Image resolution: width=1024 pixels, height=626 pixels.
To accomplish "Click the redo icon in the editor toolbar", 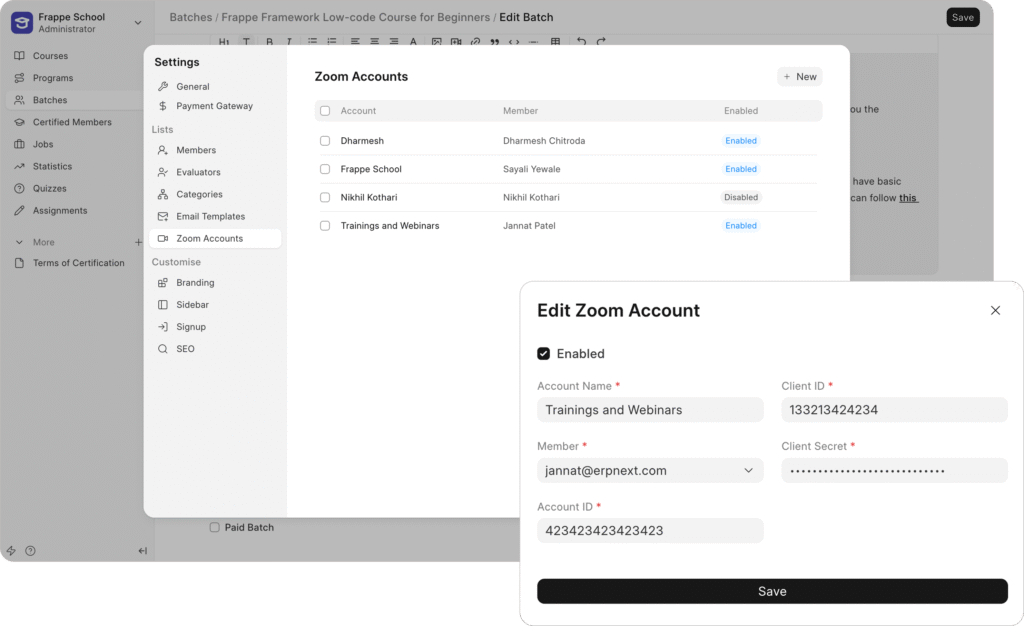I will (x=601, y=41).
